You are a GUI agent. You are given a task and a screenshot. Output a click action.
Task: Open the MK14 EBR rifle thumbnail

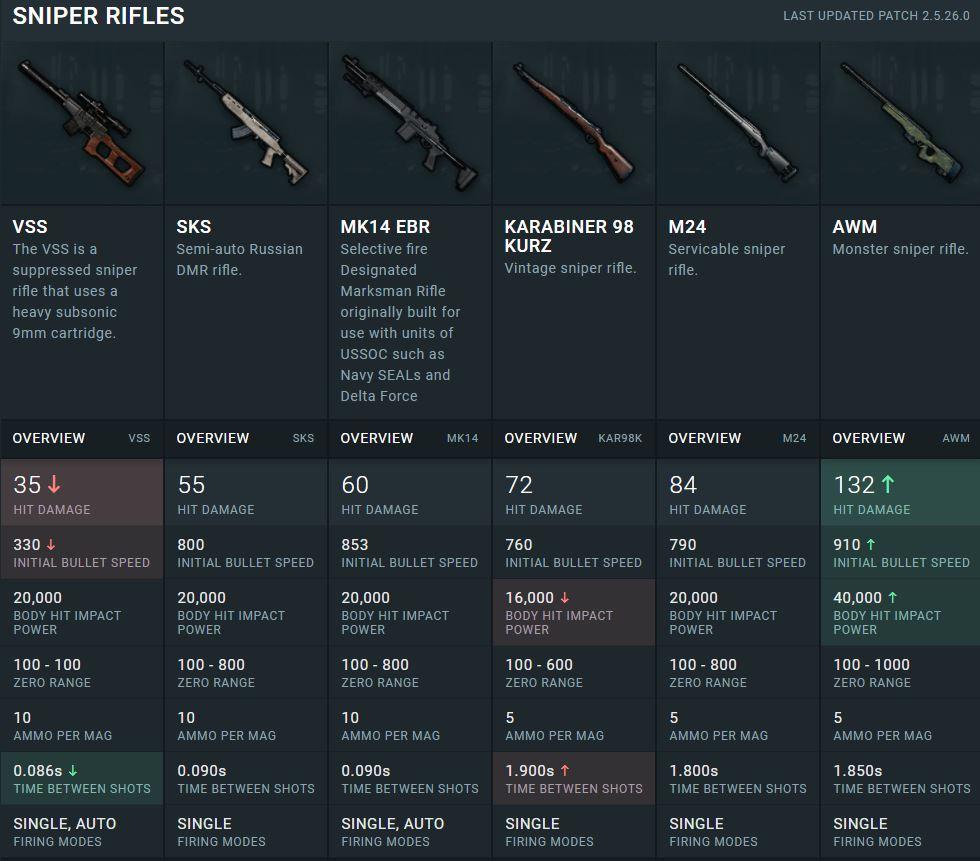[x=410, y=123]
